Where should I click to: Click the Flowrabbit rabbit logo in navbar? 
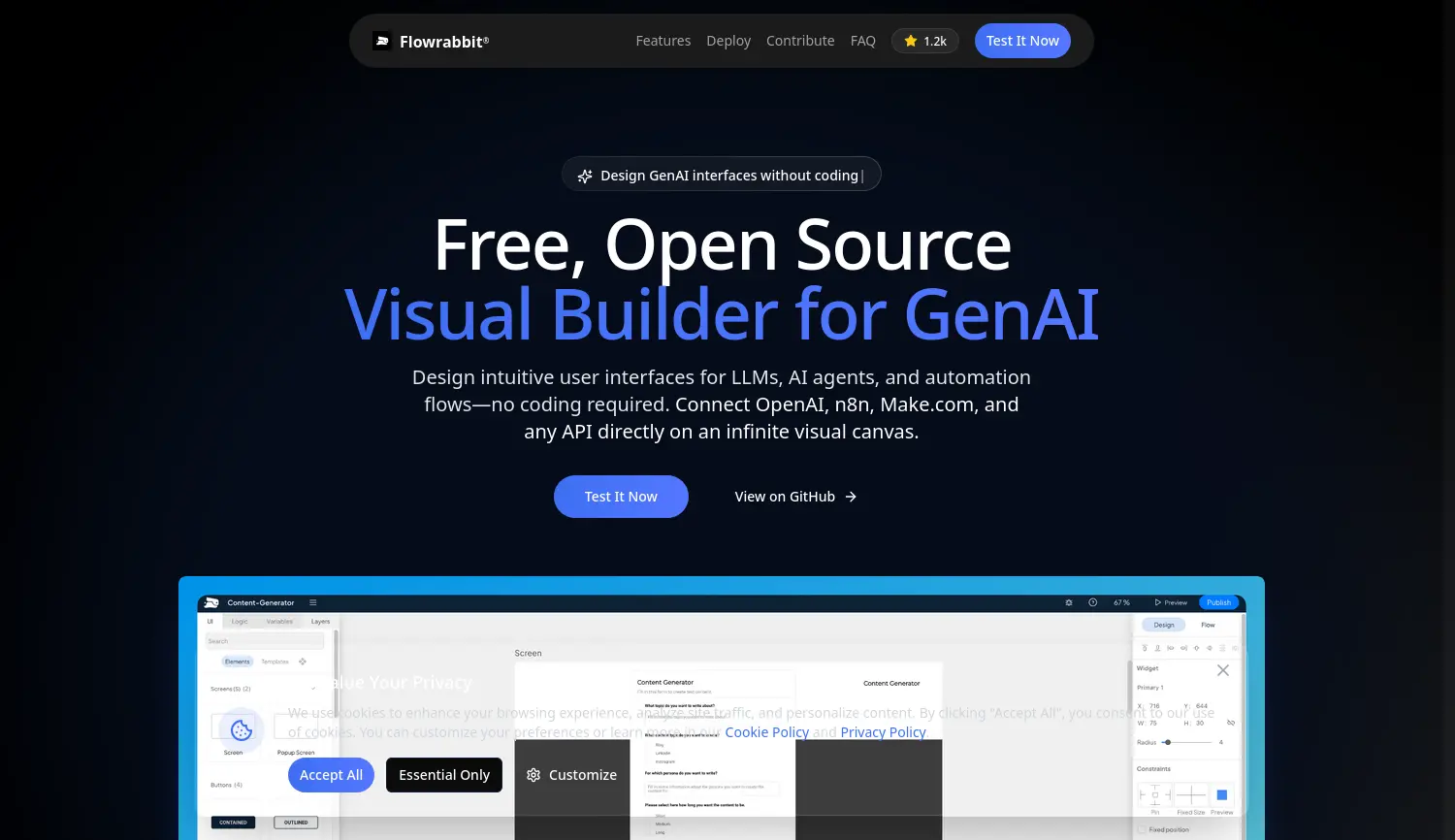[382, 41]
